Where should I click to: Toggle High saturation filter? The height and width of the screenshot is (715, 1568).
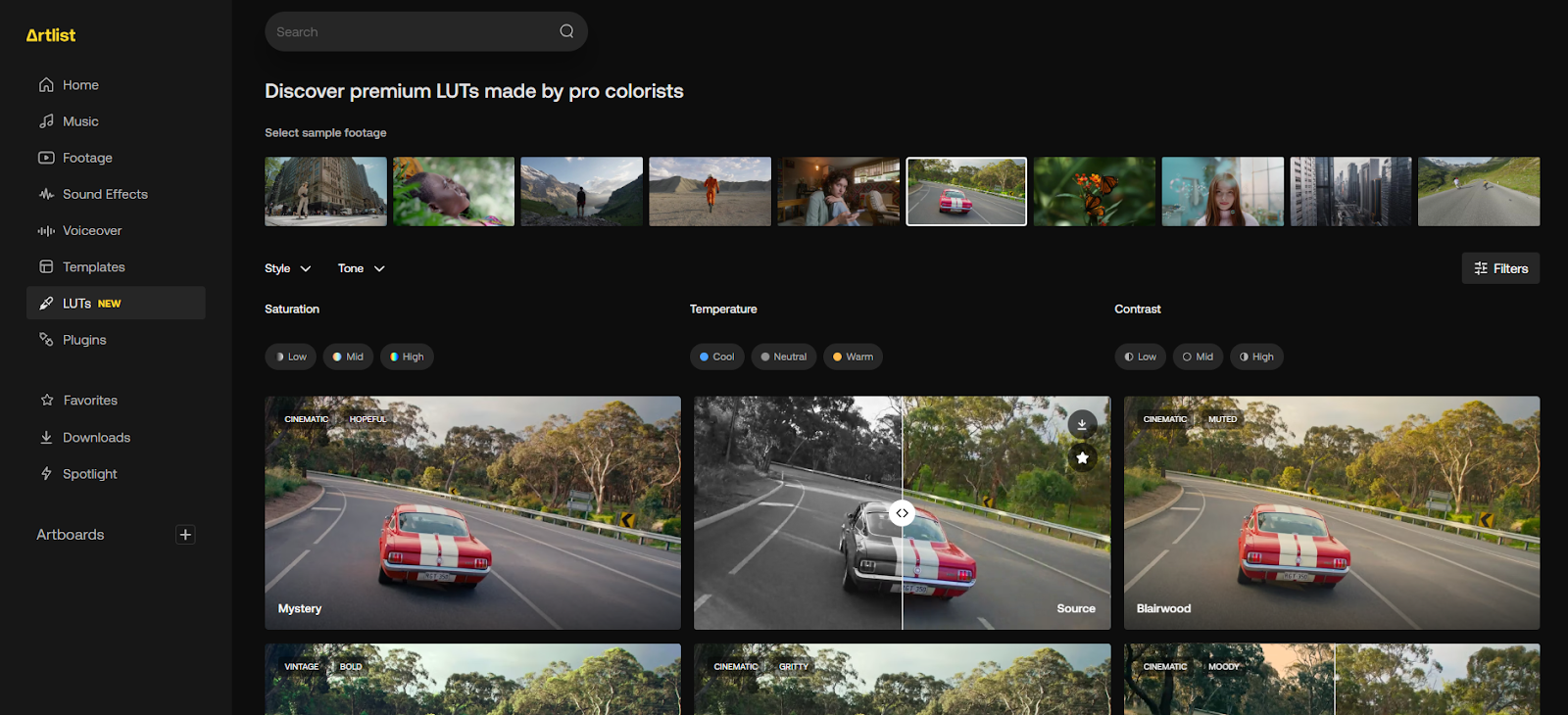pyautogui.click(x=407, y=357)
